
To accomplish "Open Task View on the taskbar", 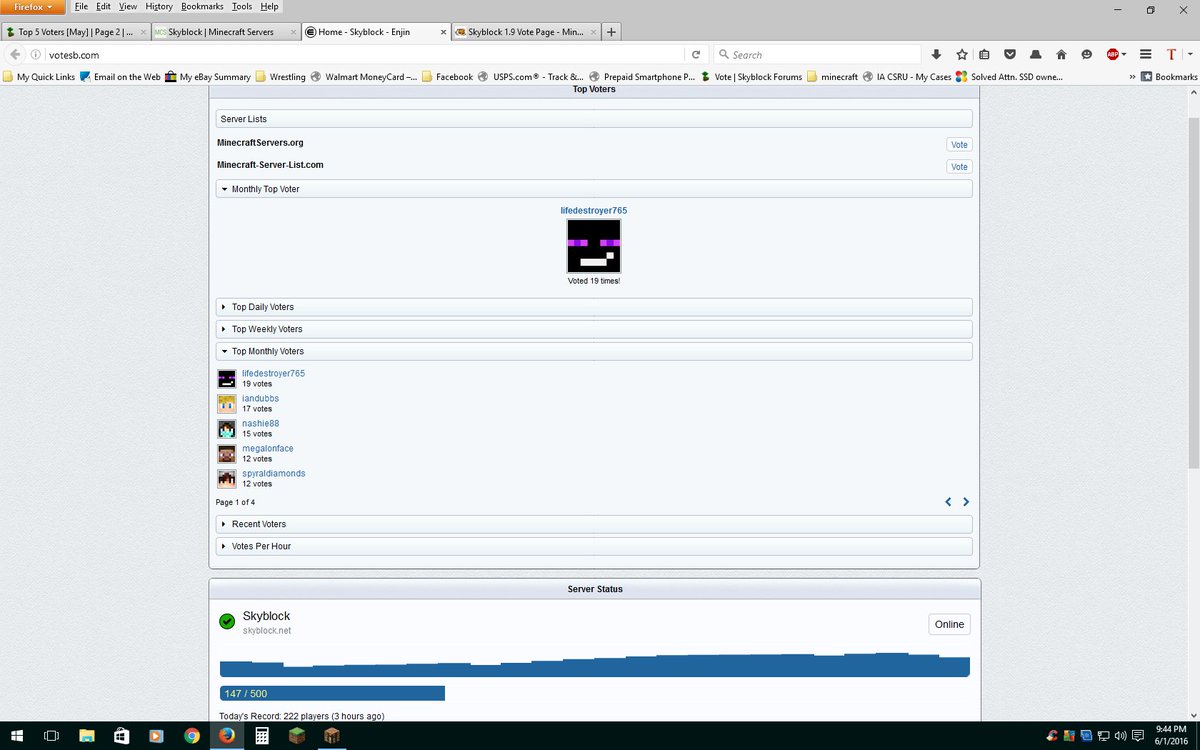I will pos(52,736).
